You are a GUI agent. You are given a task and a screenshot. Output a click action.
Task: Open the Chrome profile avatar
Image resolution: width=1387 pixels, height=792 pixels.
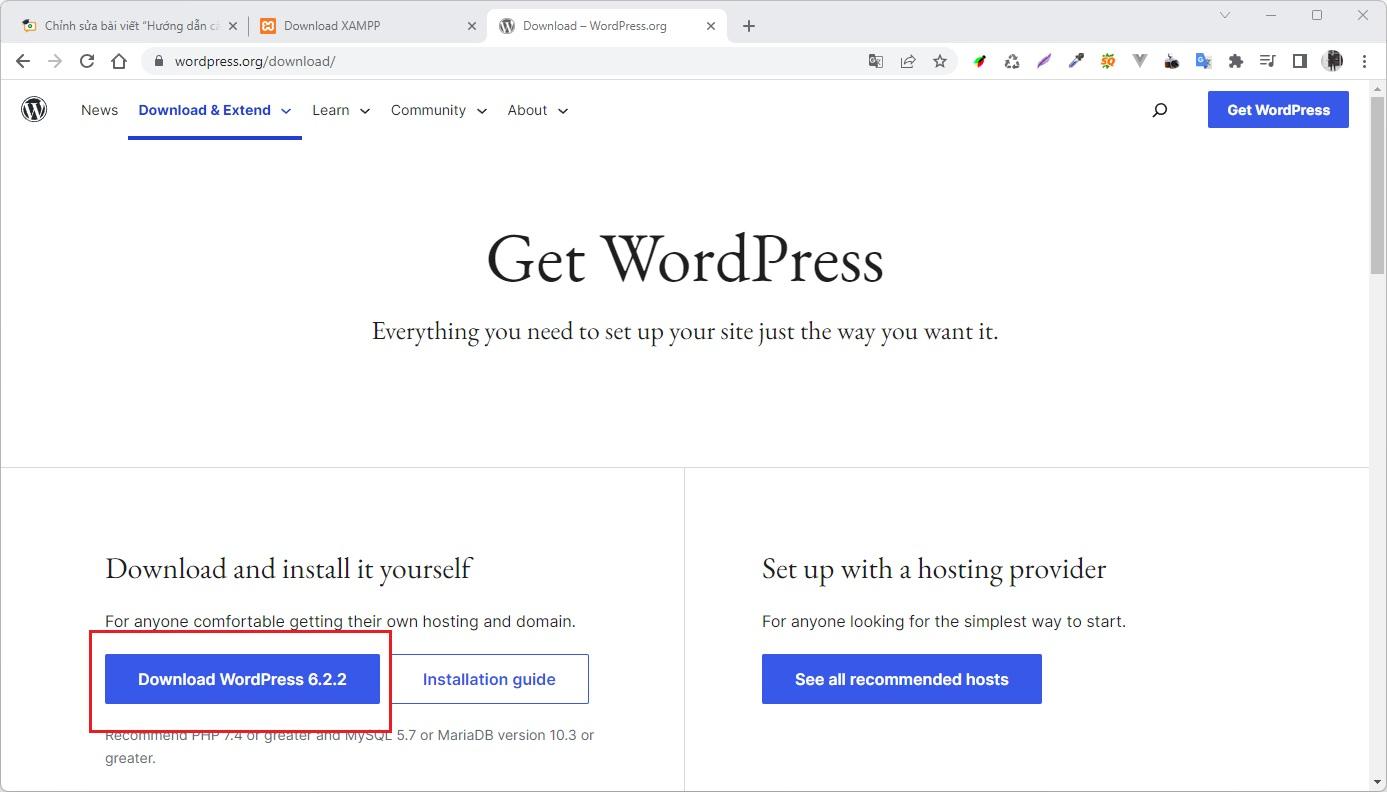tap(1333, 61)
